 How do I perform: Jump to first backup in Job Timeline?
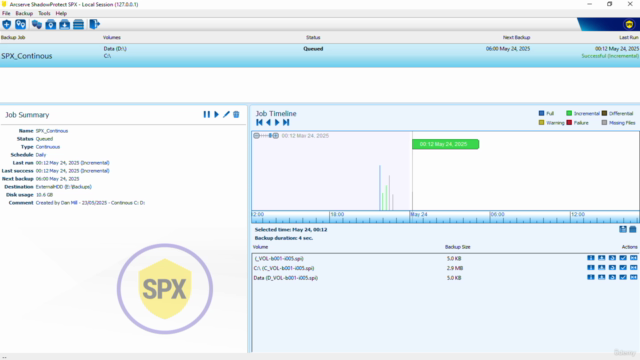coord(259,122)
